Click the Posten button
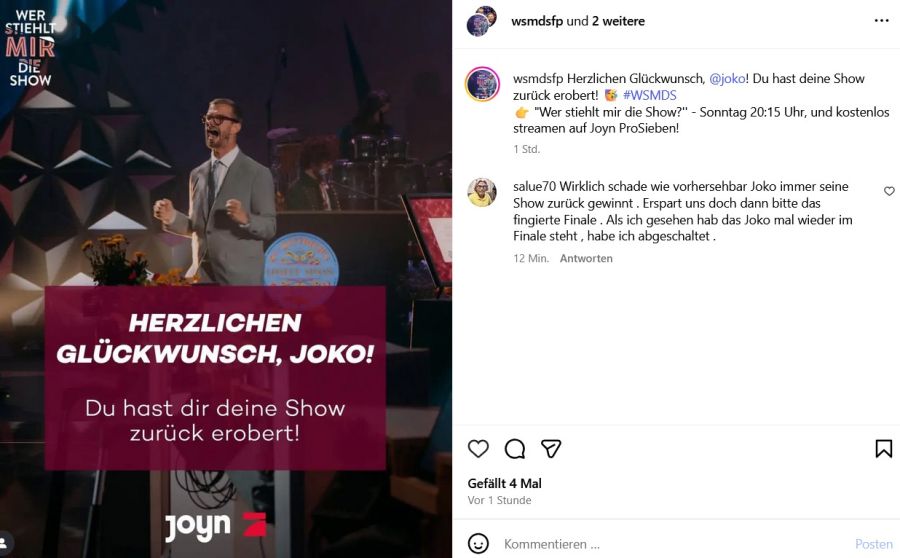The width and height of the screenshot is (900, 558). point(874,544)
